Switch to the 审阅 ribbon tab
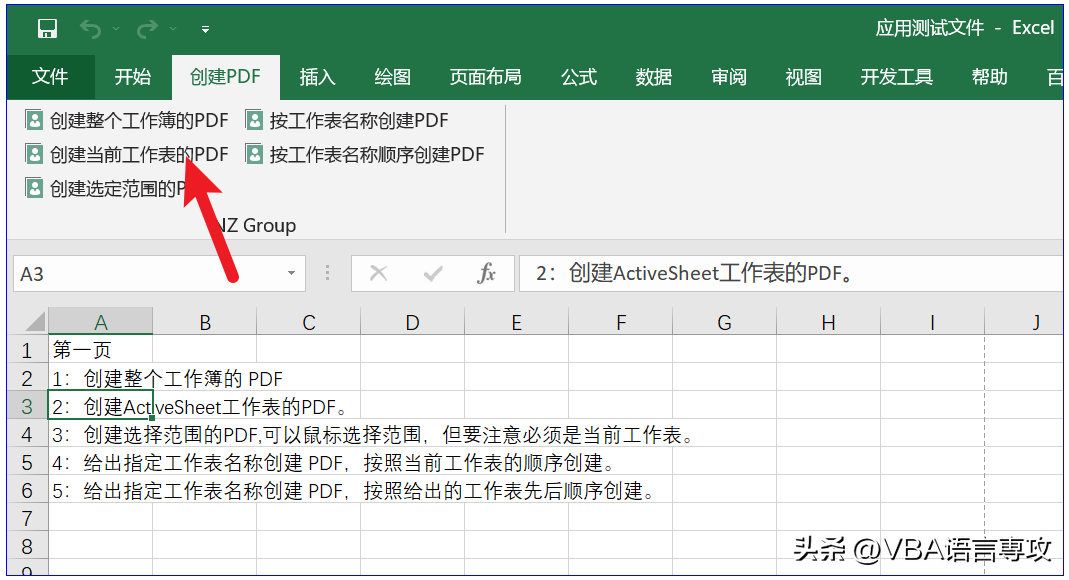Screen dimensions: 1069x580 [729, 77]
